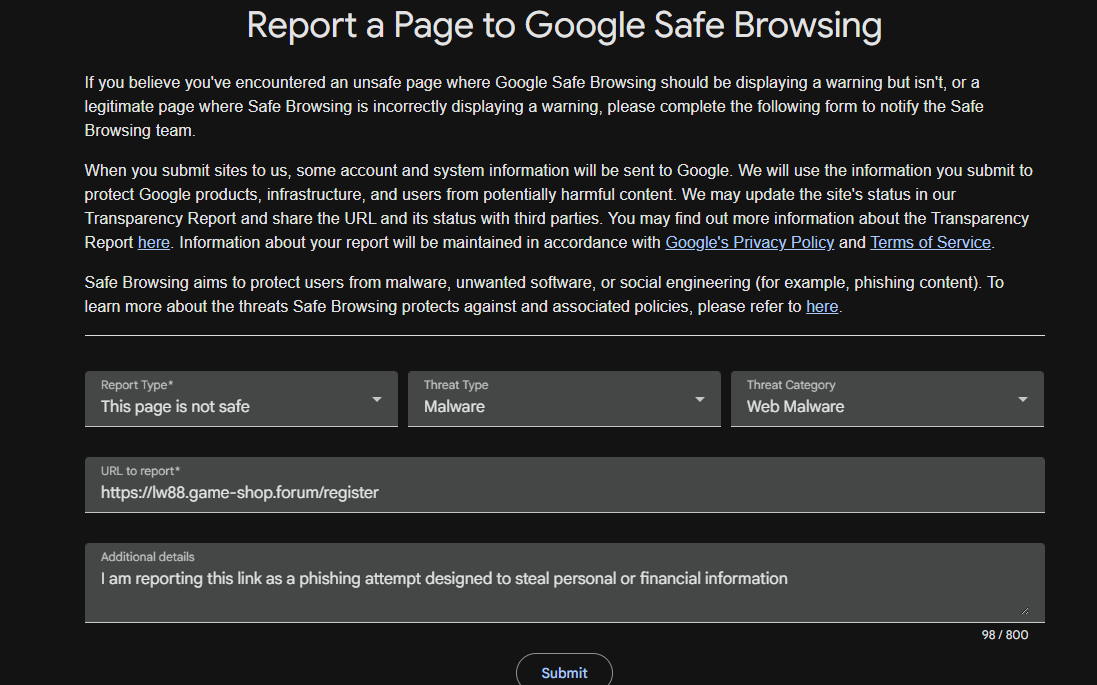Open the Threat Category dropdown

pyautogui.click(x=887, y=399)
